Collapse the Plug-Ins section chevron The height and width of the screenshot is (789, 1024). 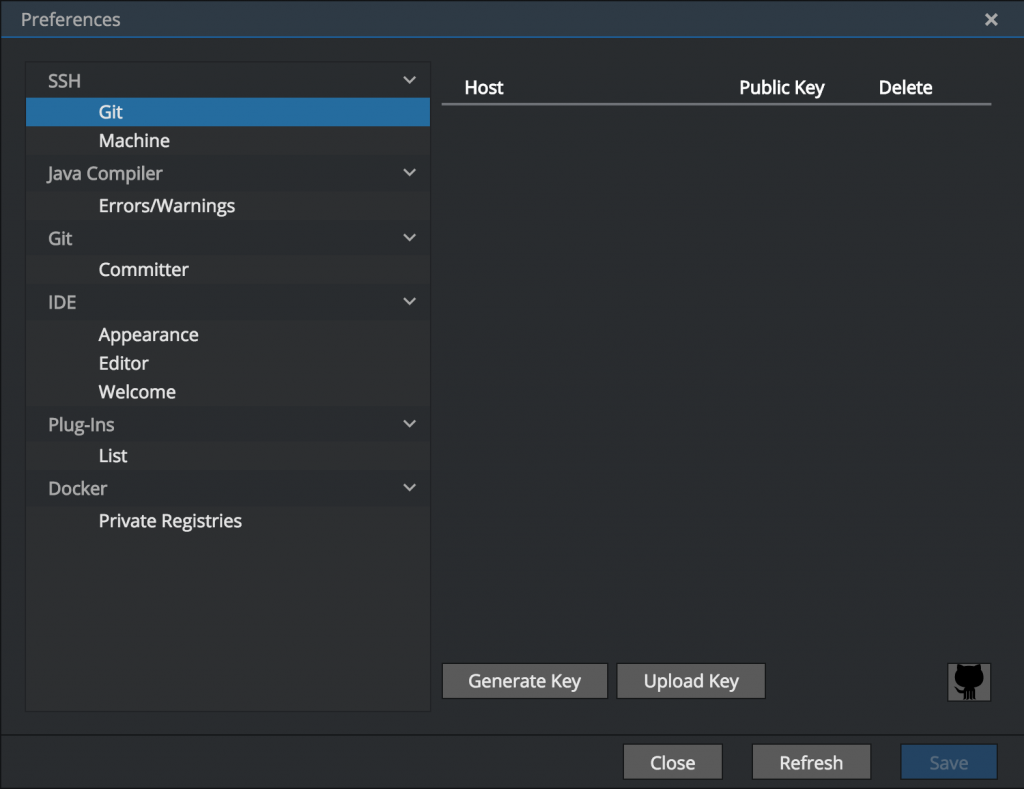point(409,424)
